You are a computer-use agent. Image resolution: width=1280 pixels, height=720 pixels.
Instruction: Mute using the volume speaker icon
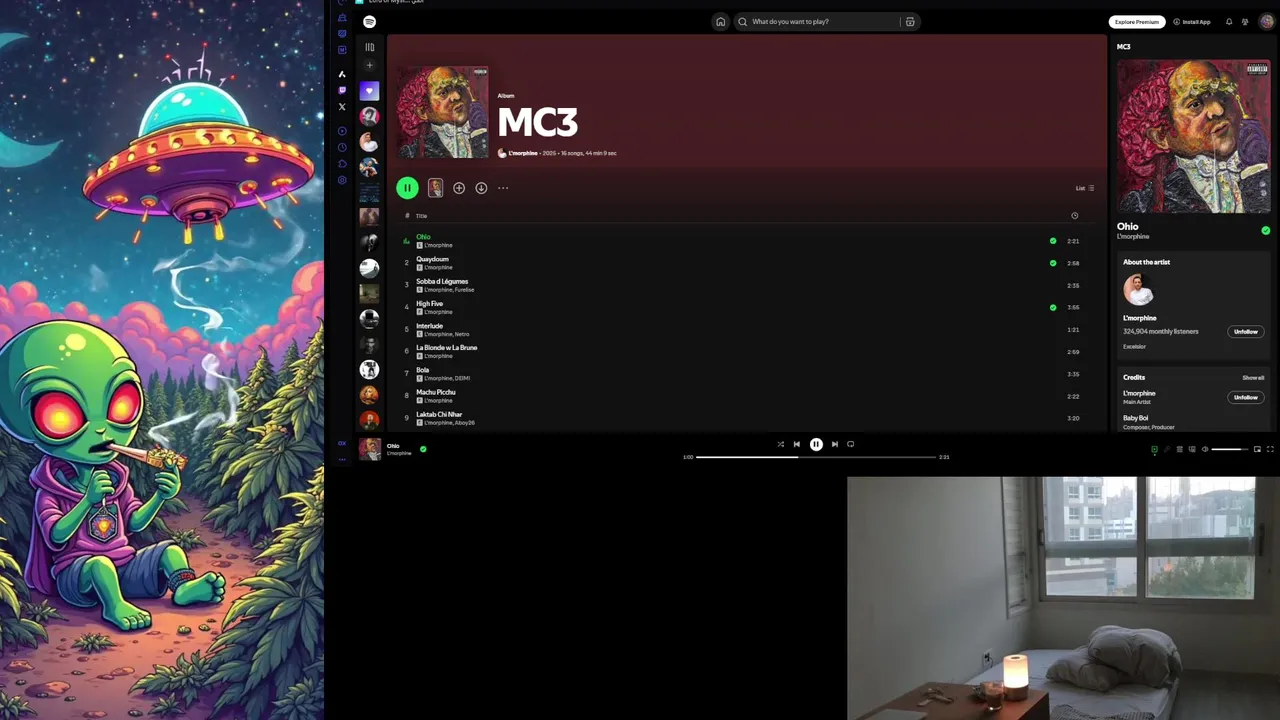(1205, 449)
